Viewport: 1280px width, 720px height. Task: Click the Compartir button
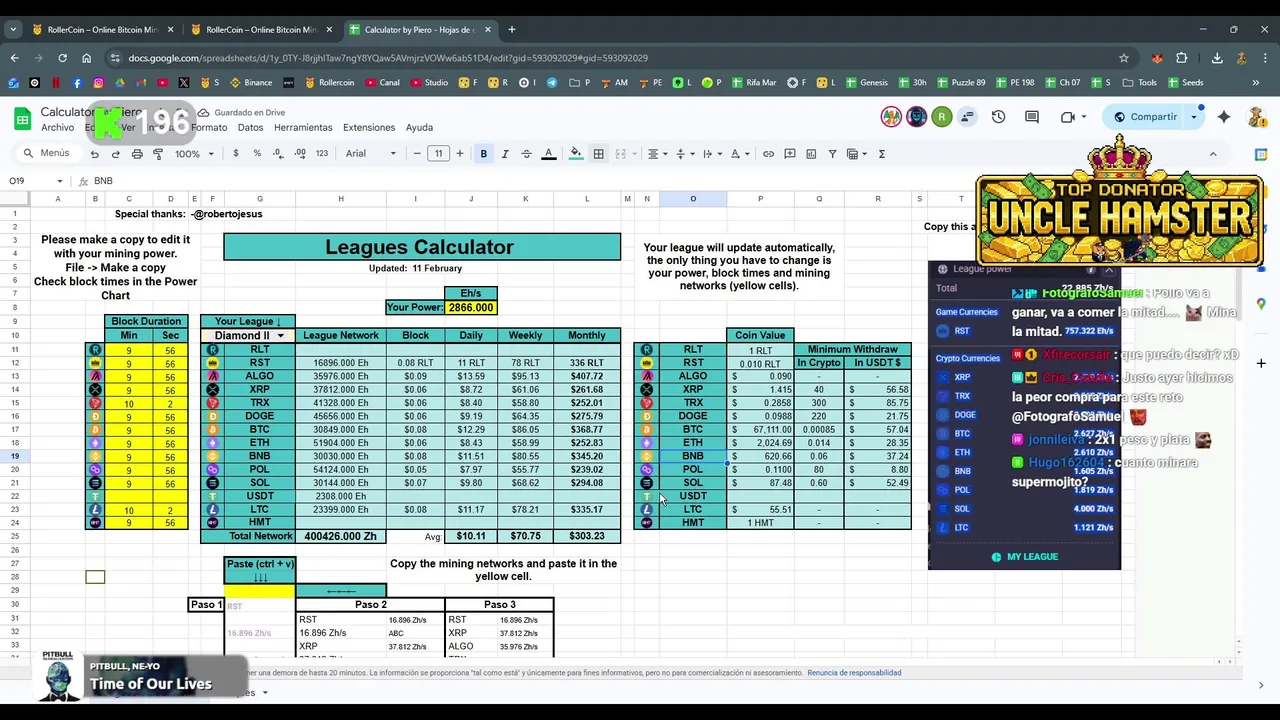click(1146, 117)
